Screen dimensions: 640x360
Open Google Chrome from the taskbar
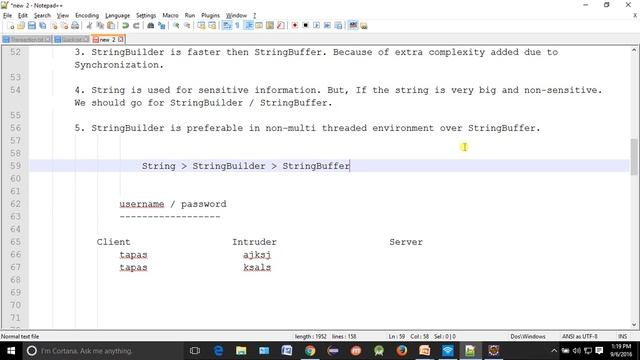coord(310,351)
